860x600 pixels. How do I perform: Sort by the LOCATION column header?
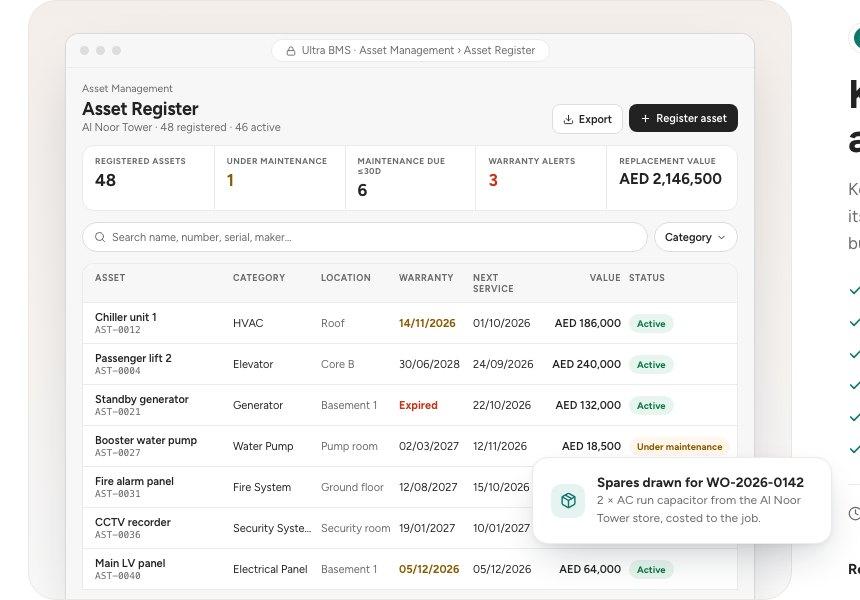[346, 278]
